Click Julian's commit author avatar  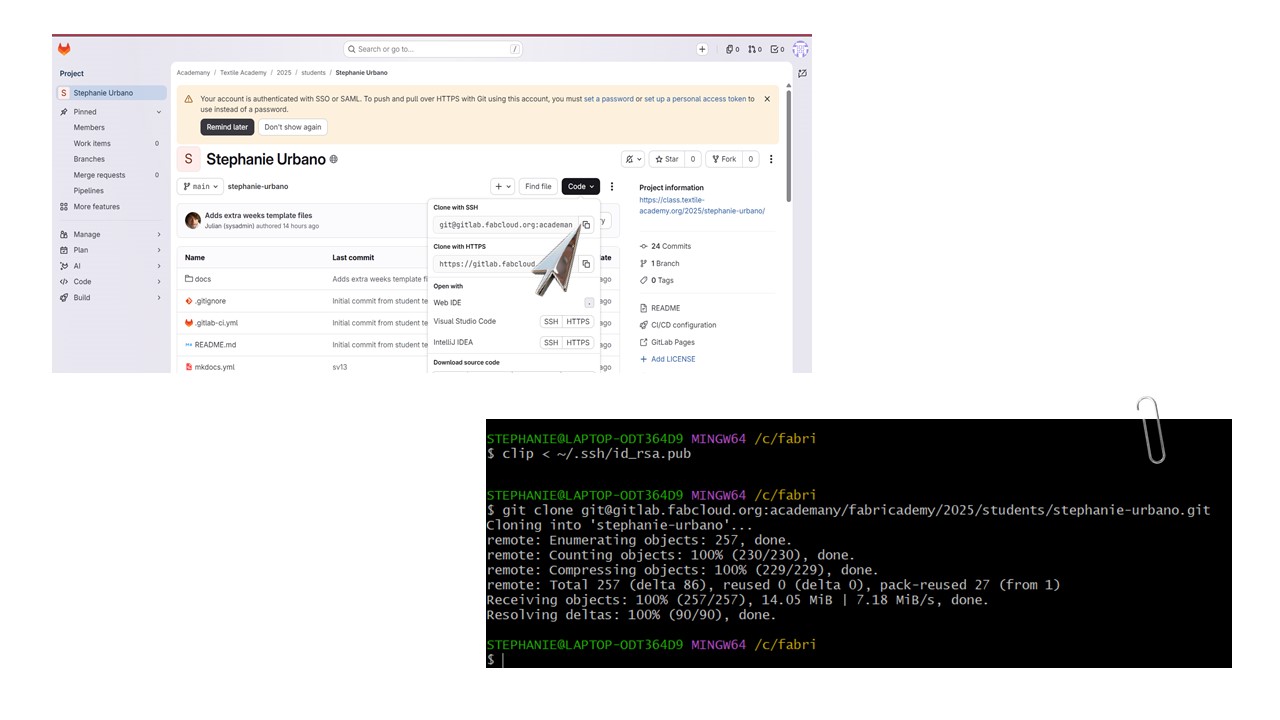click(193, 220)
